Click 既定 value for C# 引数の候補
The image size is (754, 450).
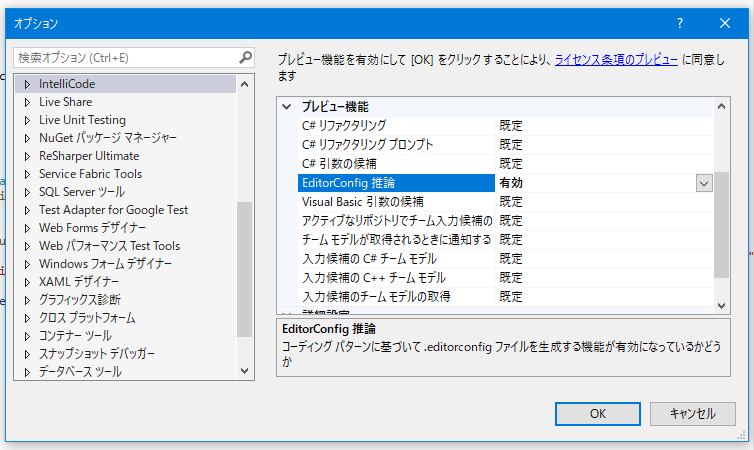click(511, 164)
